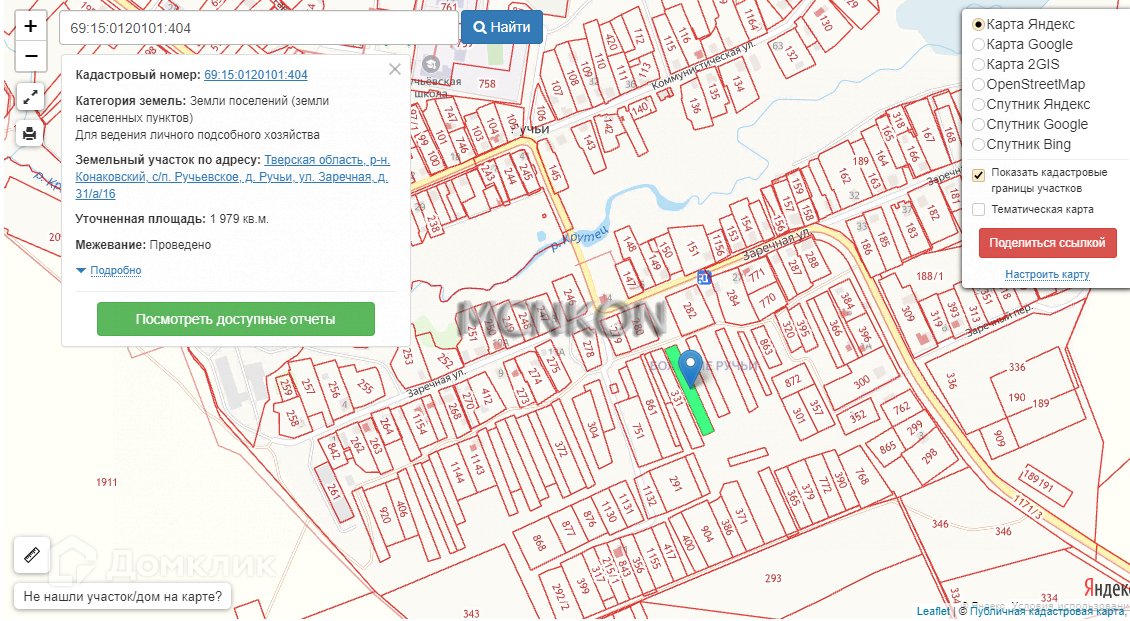Click parcel number 372
Screen dimensions: 1130x621
coord(561,449)
